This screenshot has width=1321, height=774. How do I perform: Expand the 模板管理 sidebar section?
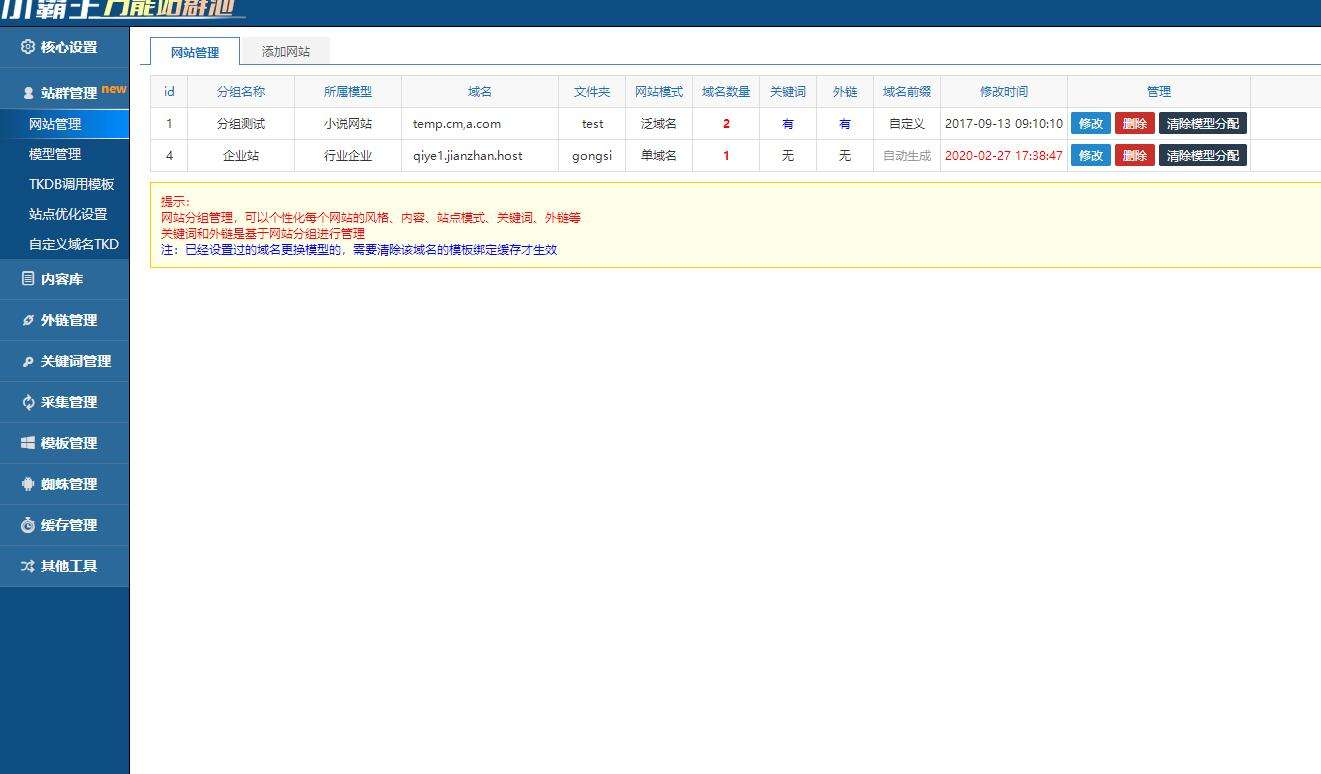coord(64,443)
